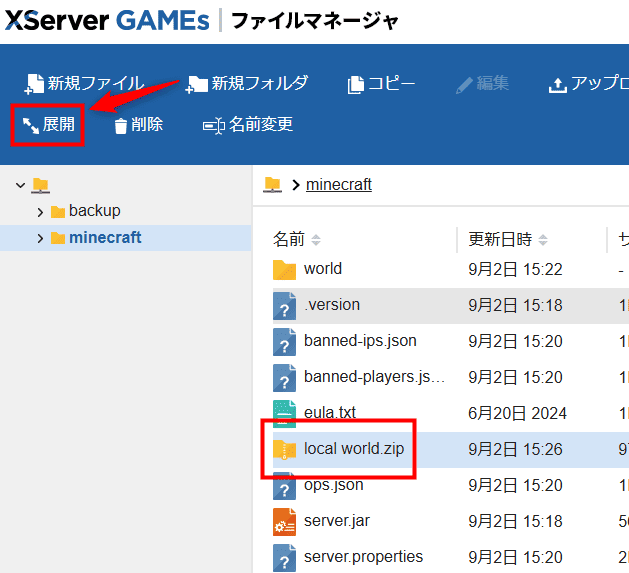Click the eula.txt text file icon
This screenshot has width=629, height=573.
284,414
